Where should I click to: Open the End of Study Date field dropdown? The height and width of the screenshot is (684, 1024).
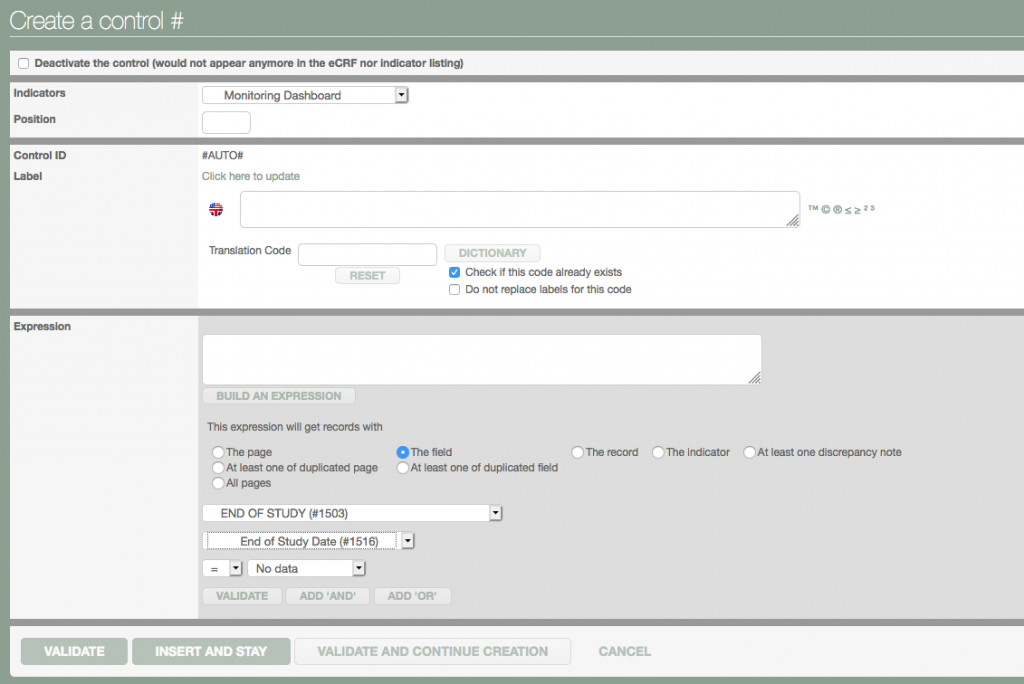point(407,541)
